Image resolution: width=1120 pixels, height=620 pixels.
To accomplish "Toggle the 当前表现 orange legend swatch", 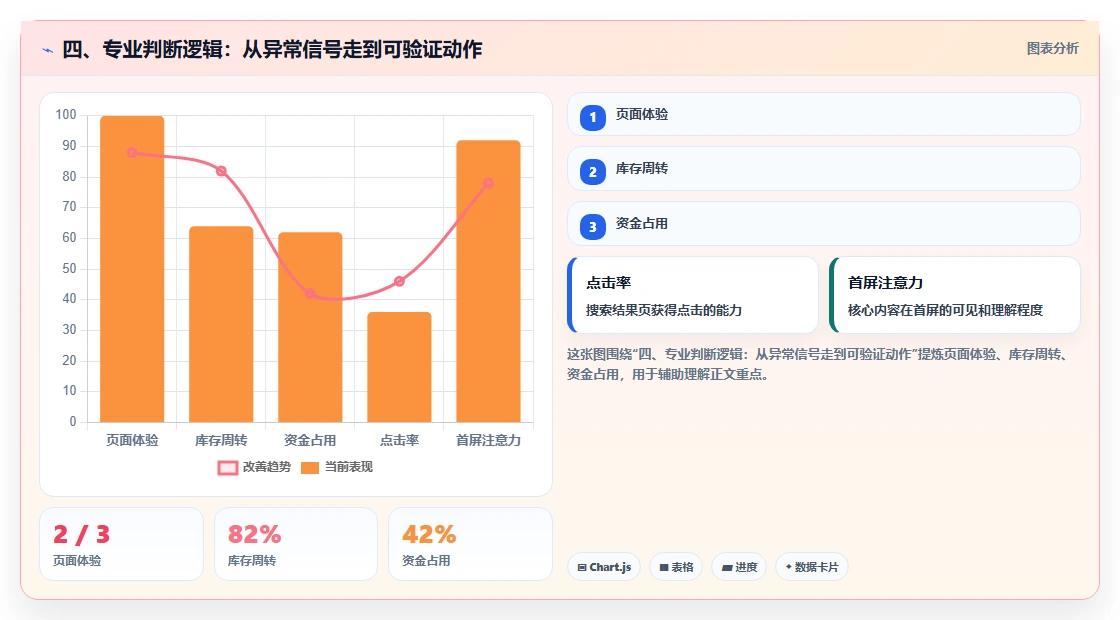I will tap(309, 468).
